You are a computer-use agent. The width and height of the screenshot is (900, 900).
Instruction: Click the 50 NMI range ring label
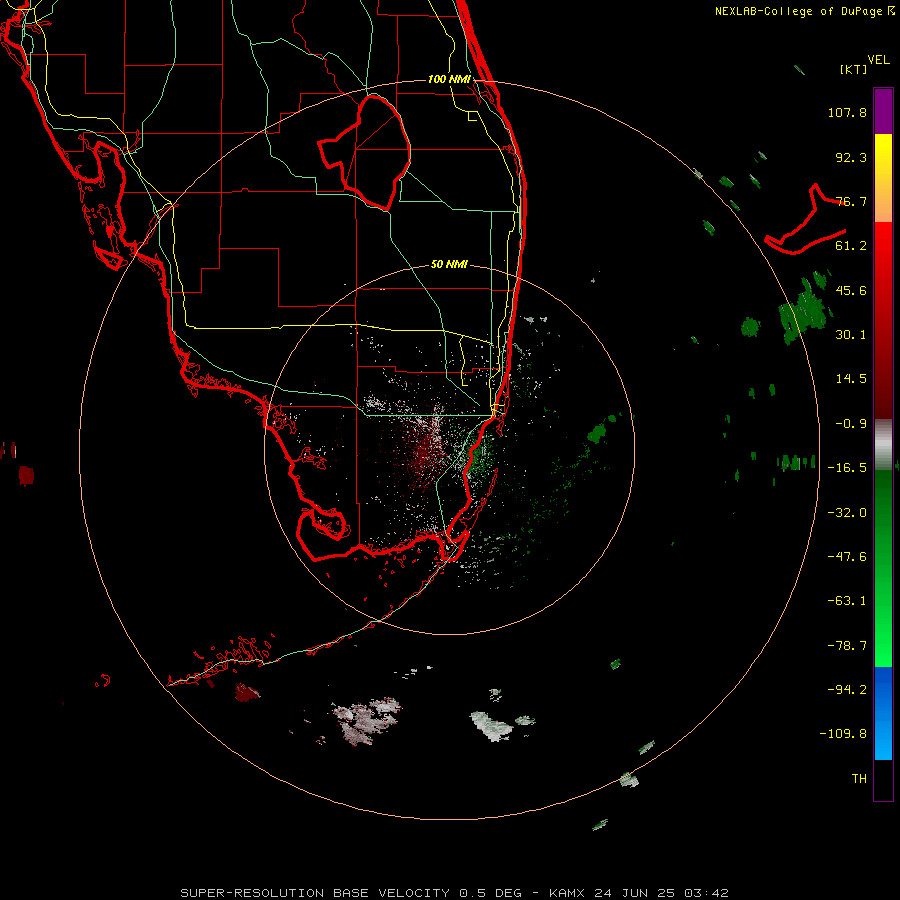pos(449,264)
